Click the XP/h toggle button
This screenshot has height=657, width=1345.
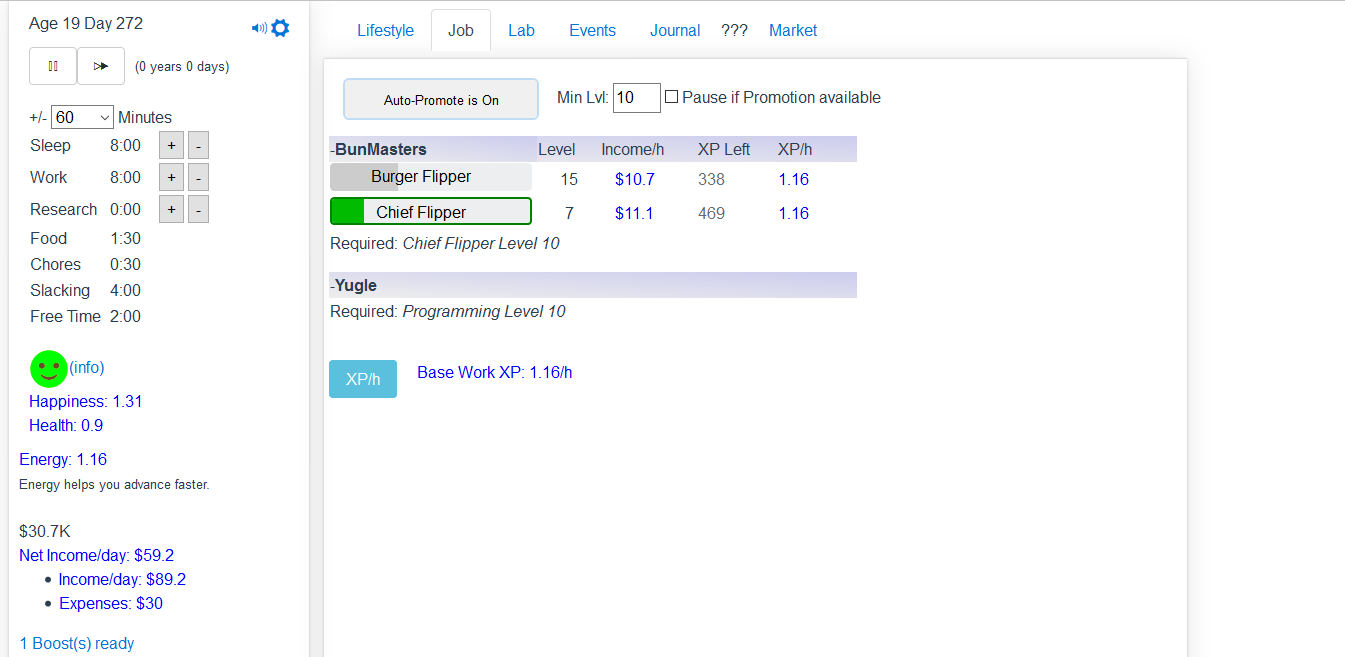coord(363,379)
